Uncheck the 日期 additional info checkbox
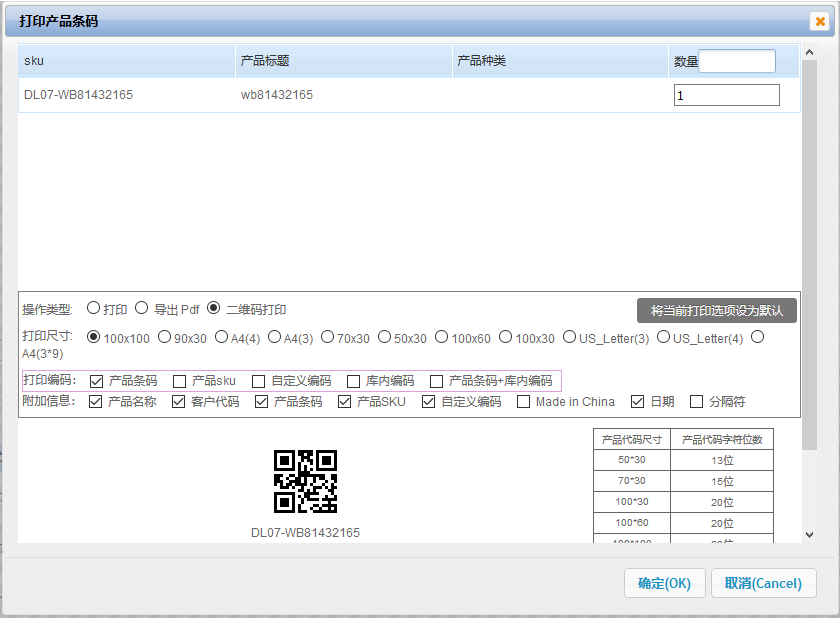840x618 pixels. pos(638,402)
